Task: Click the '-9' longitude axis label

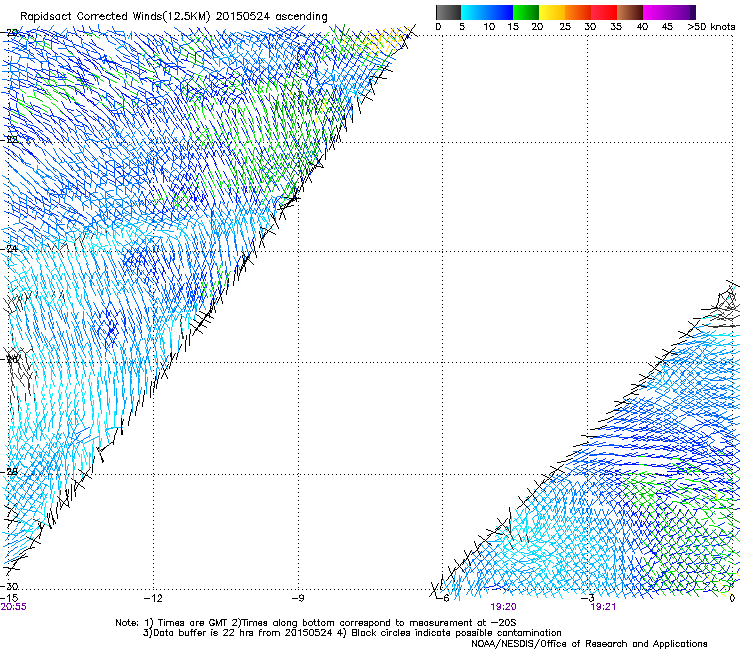Action: (x=298, y=598)
